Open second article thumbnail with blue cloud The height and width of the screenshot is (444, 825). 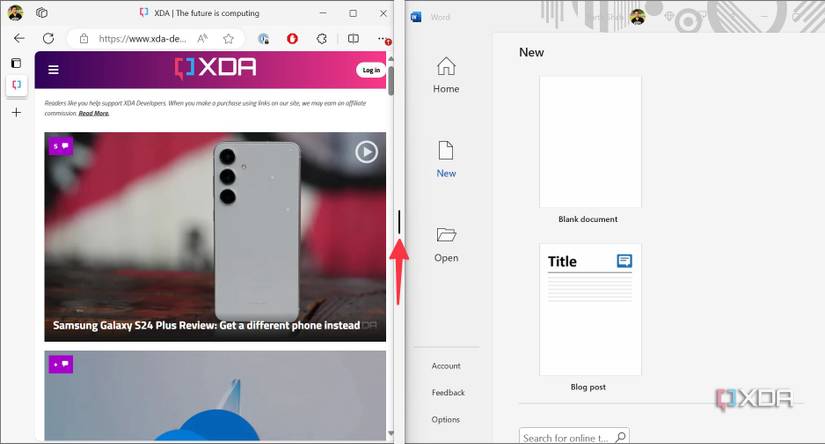(x=215, y=396)
